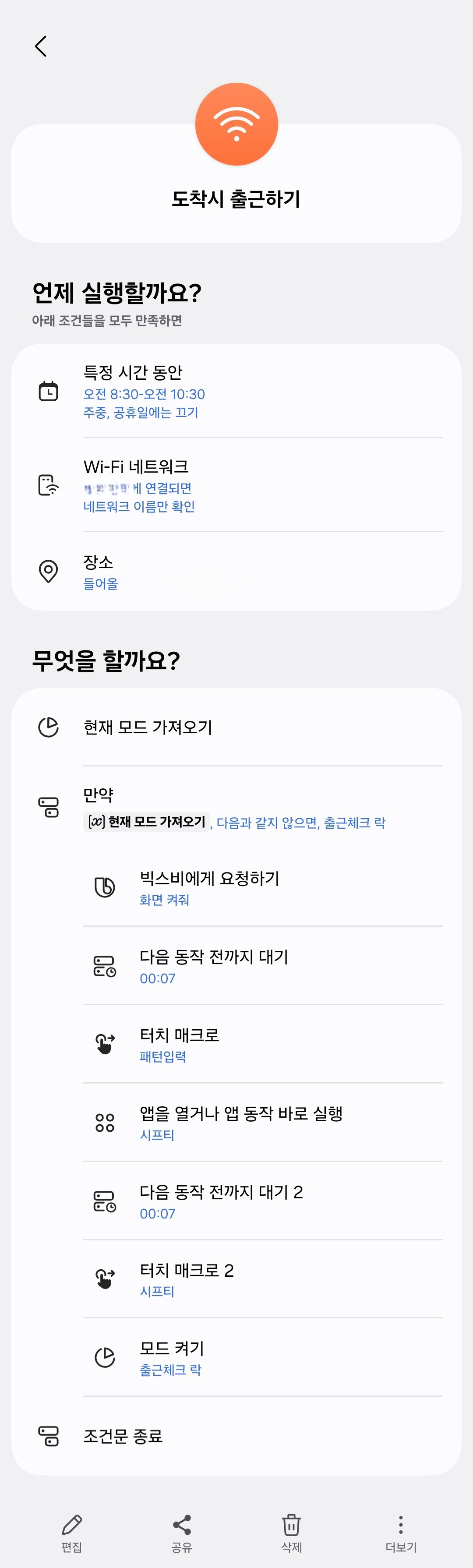Tap the Wi-Fi 네트워크 condition icon
The width and height of the screenshot is (473, 1568).
(x=48, y=484)
